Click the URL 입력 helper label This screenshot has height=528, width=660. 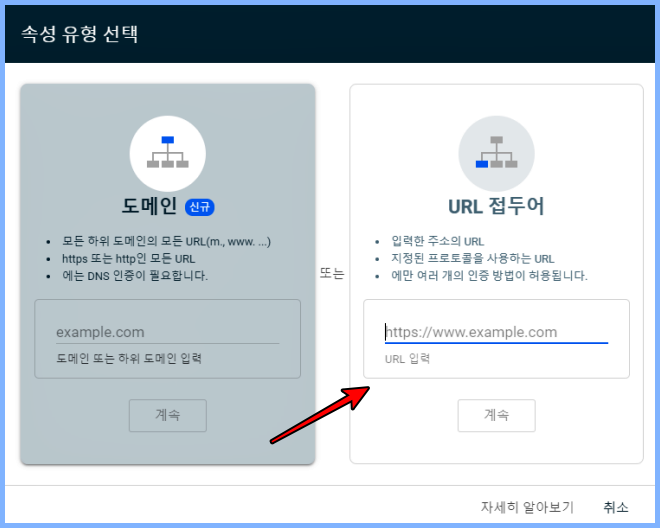coord(407,359)
